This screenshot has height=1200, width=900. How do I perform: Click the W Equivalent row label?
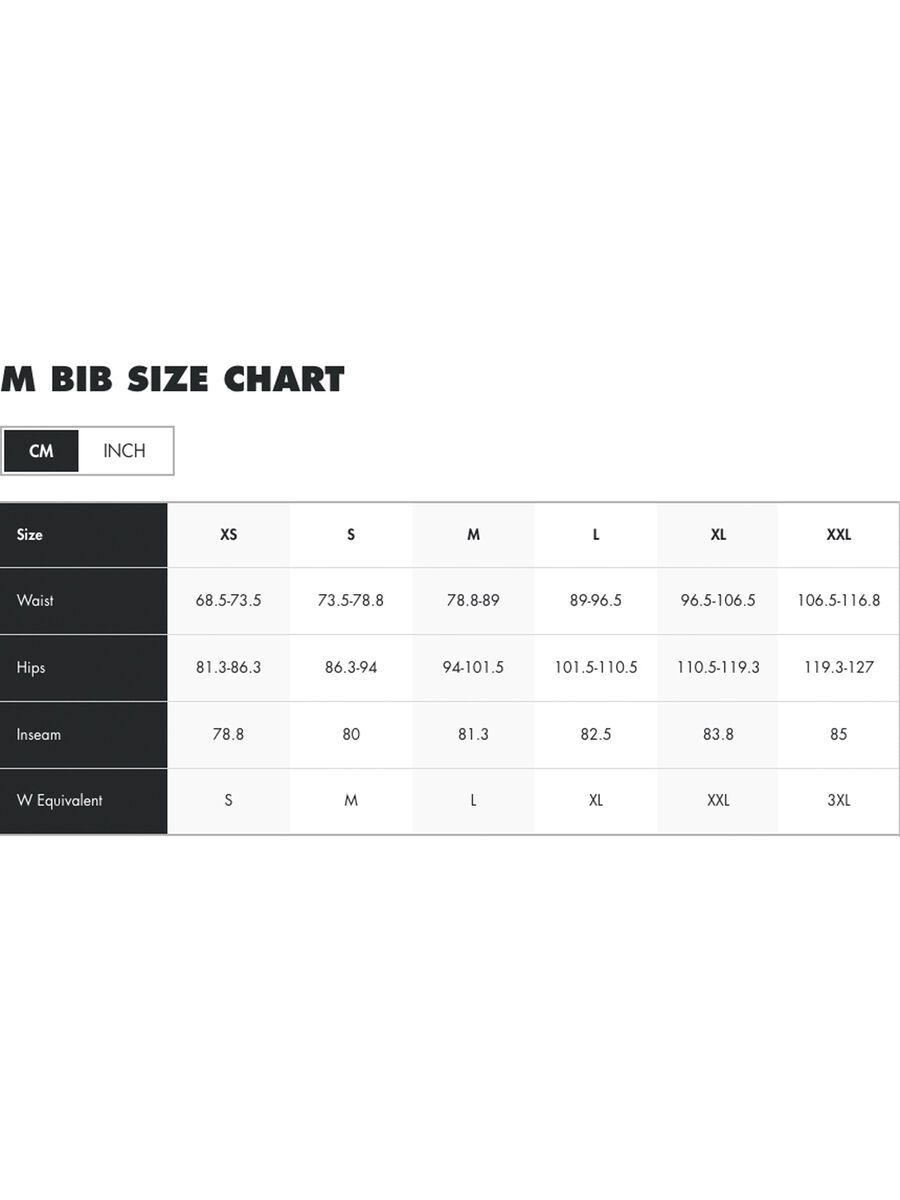[x=60, y=801]
